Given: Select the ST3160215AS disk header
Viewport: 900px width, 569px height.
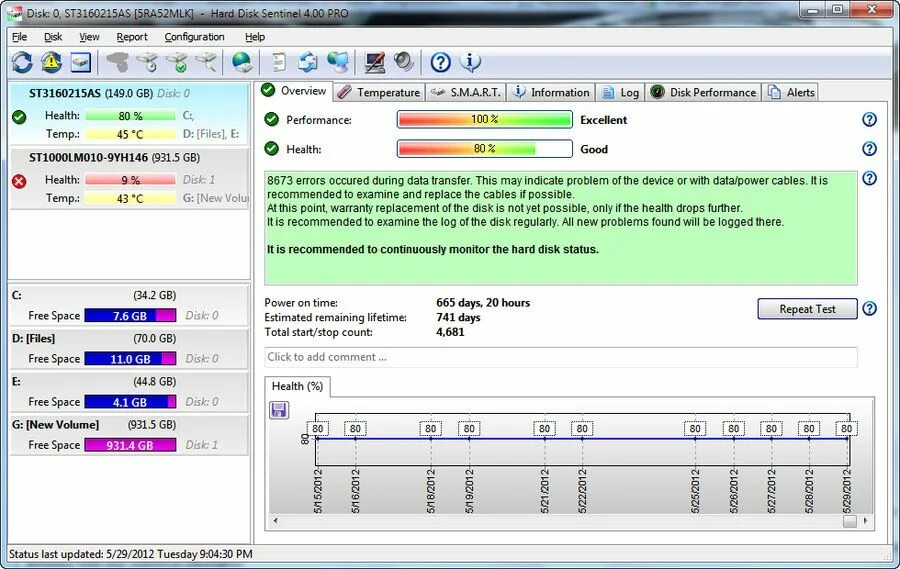Looking at the screenshot, I should point(109,93).
